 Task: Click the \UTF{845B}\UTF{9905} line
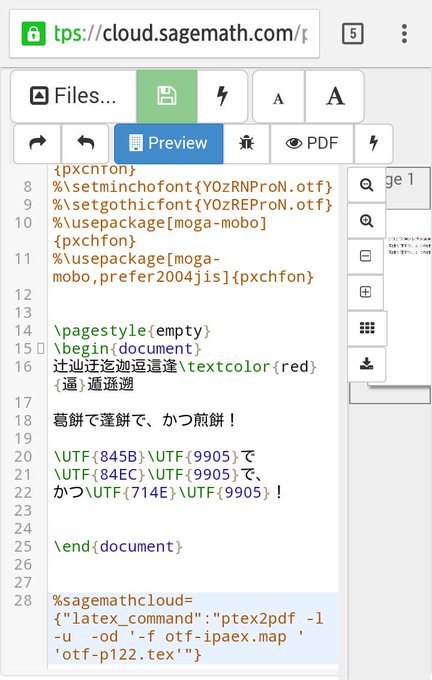click(154, 456)
